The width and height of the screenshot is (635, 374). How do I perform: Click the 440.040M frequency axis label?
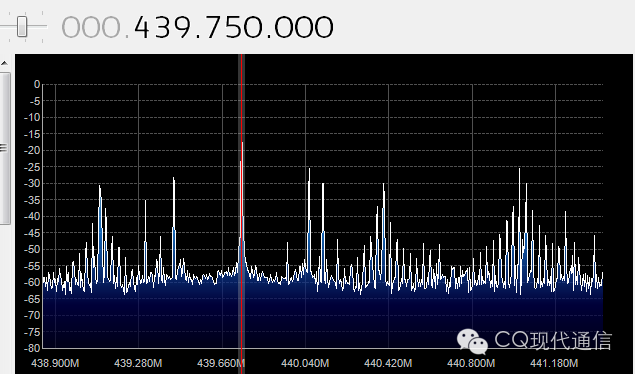305,363
